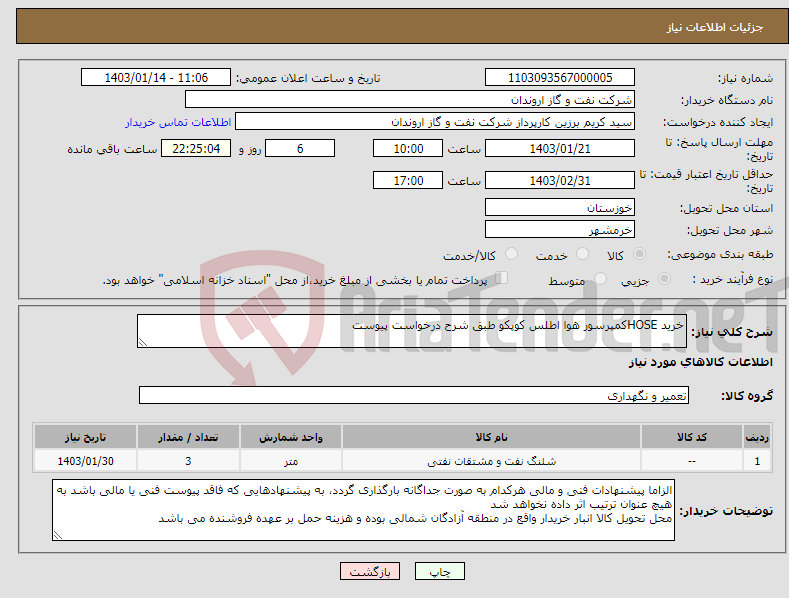Click the deadline time field 10:00

pos(408,148)
